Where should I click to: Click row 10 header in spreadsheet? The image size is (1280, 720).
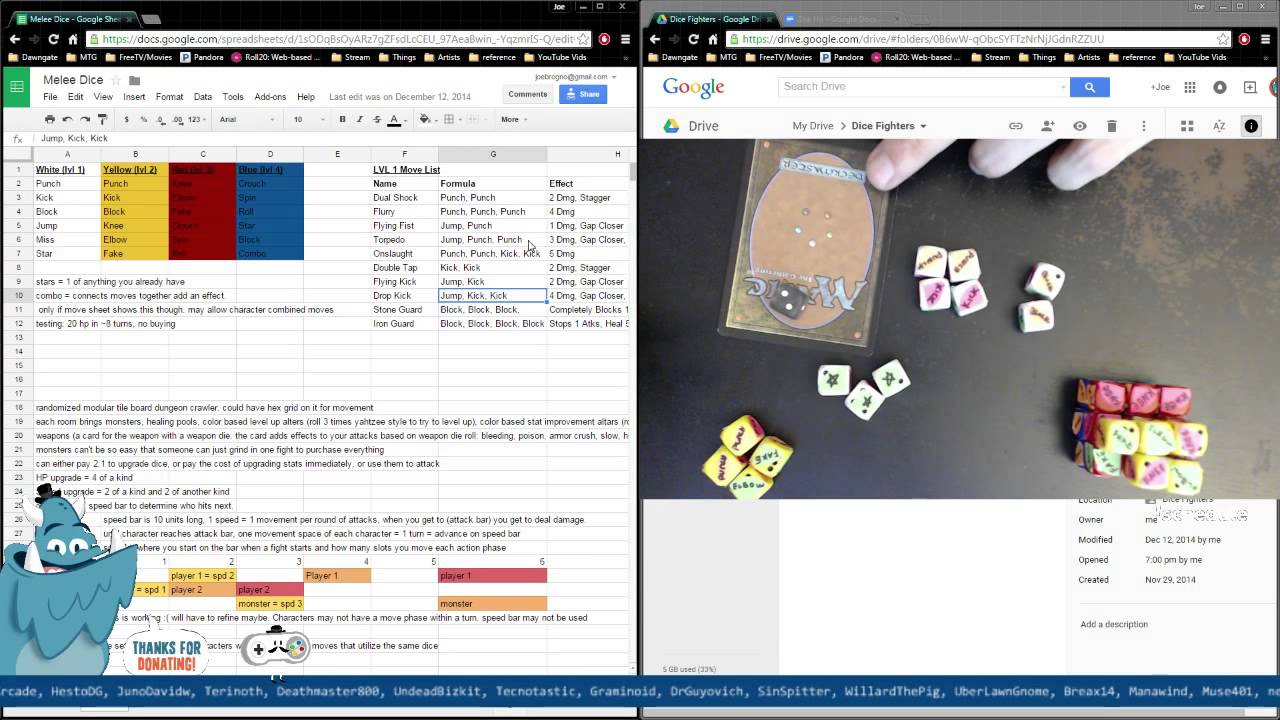18,295
